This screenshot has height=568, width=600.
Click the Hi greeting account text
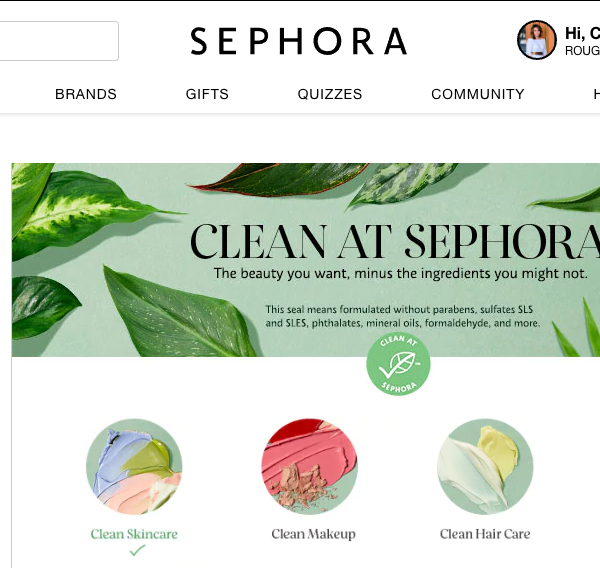pyautogui.click(x=582, y=33)
